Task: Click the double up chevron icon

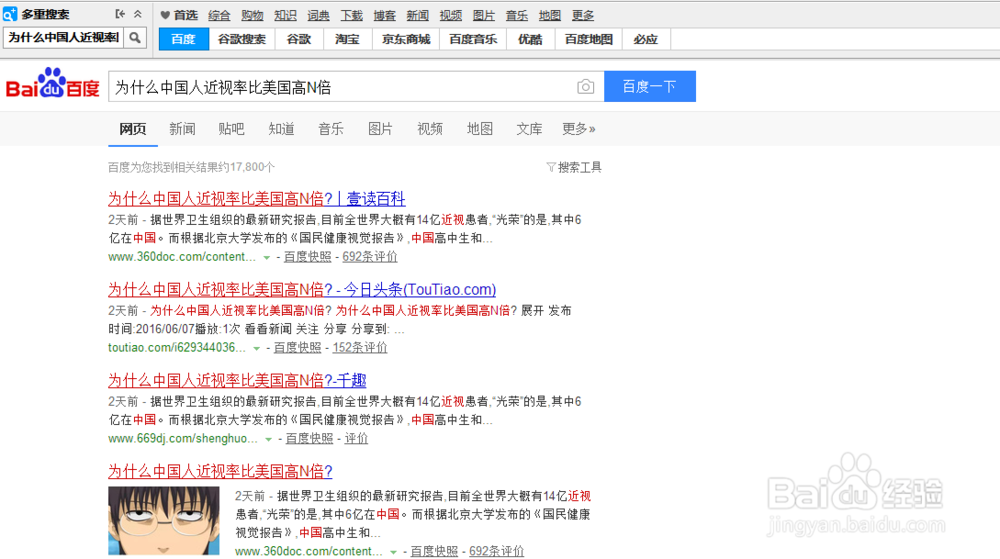Action: [x=138, y=13]
